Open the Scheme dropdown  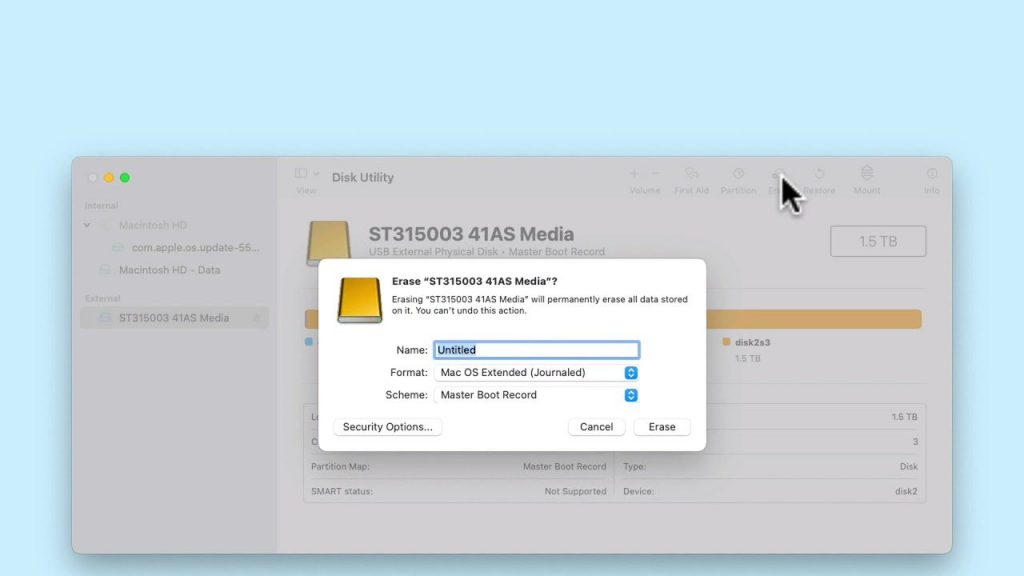tap(536, 395)
